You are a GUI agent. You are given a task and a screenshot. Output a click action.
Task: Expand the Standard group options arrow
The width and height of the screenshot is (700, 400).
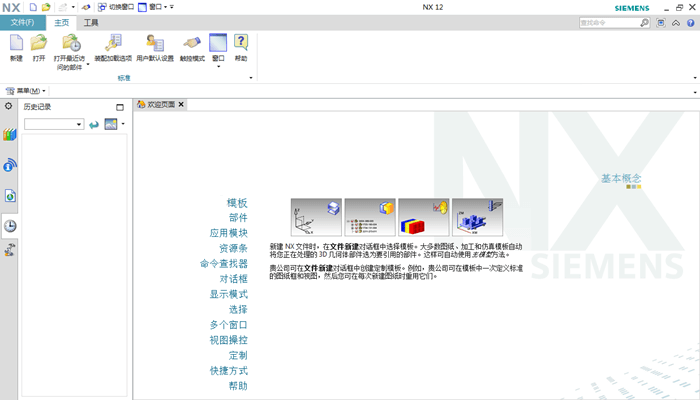251,78
